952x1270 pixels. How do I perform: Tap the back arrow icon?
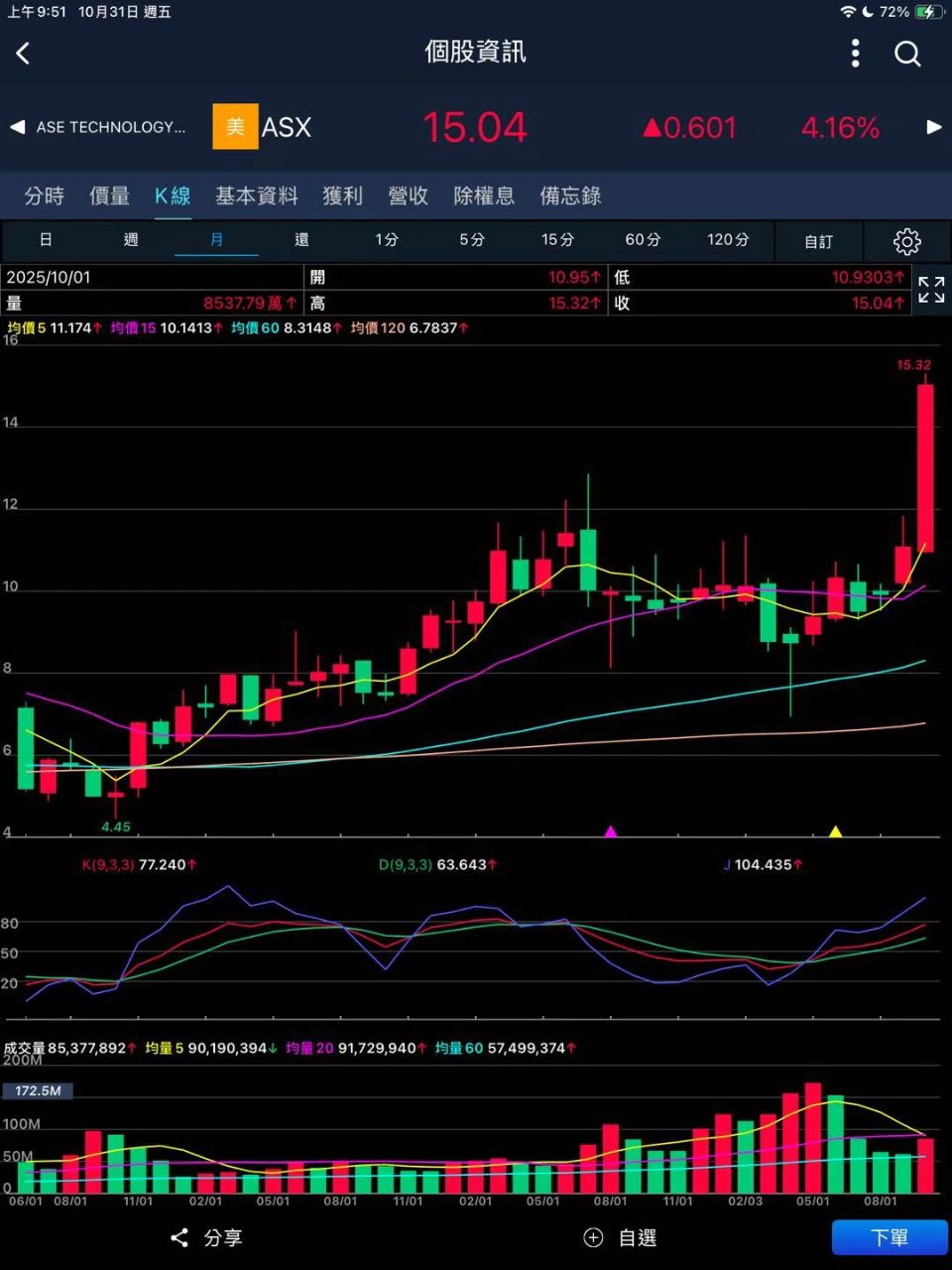[24, 54]
